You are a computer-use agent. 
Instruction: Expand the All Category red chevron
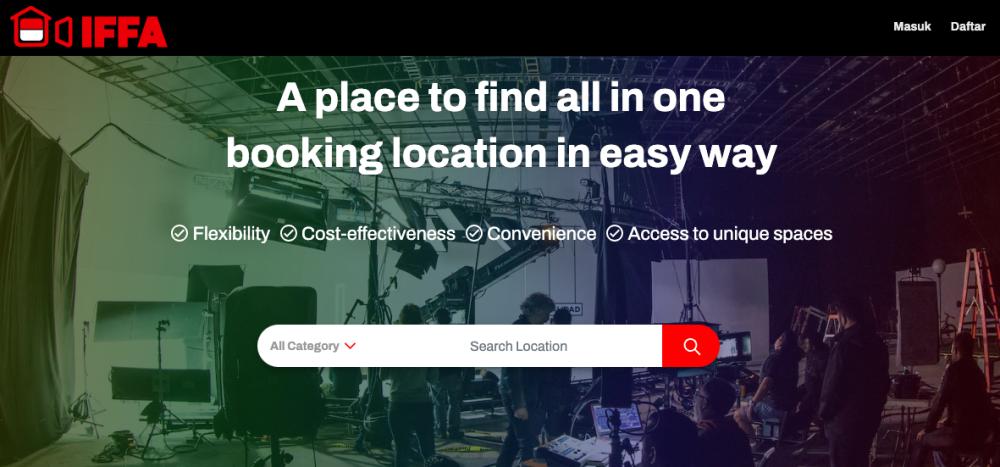349,346
